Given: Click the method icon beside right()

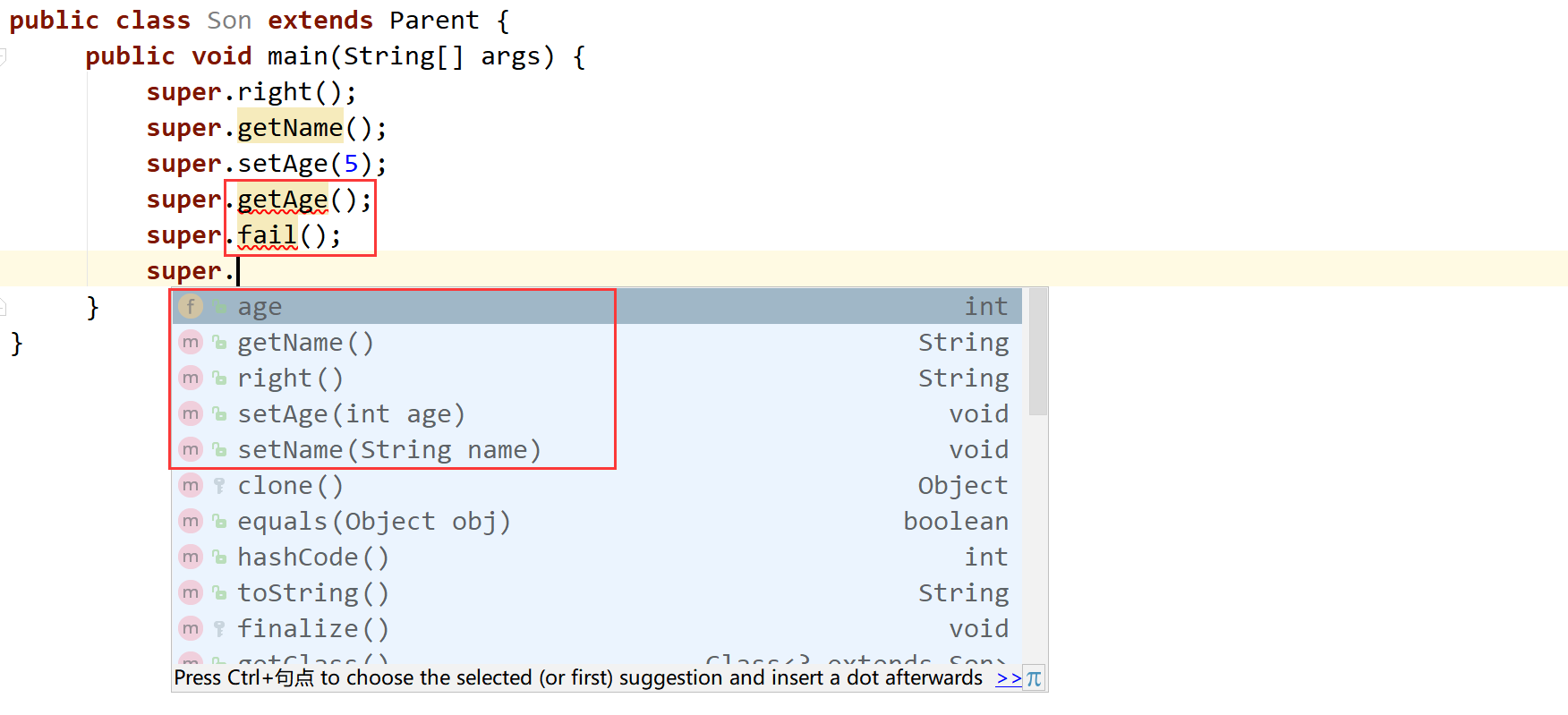Looking at the screenshot, I should (191, 379).
